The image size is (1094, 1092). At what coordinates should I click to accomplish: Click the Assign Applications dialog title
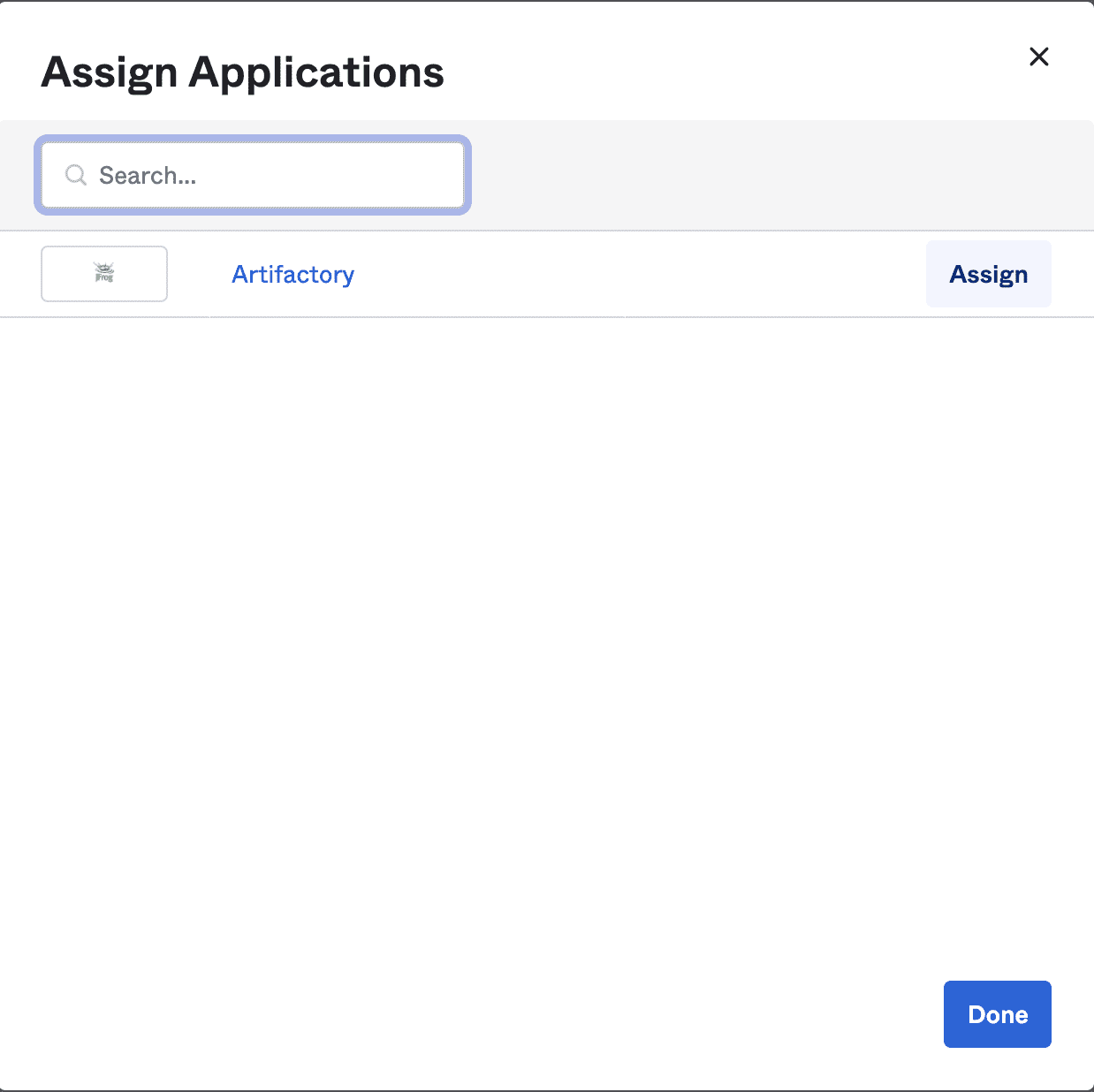(x=242, y=72)
